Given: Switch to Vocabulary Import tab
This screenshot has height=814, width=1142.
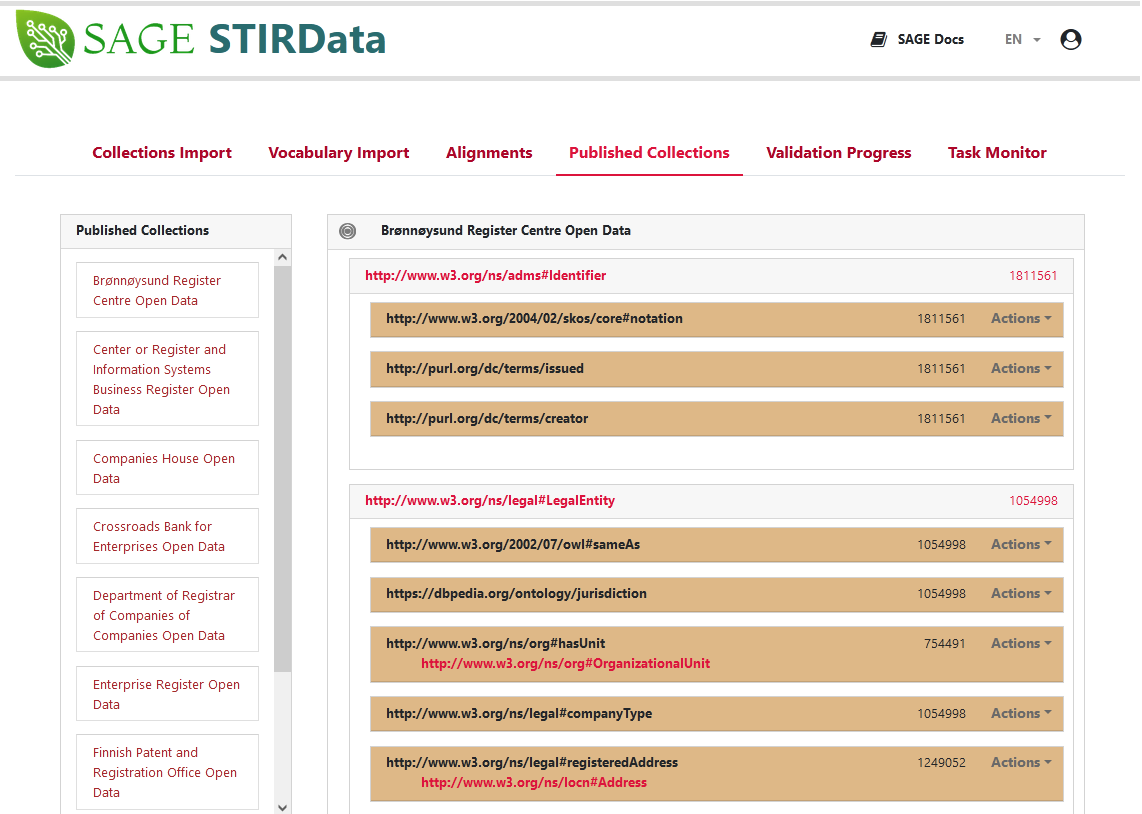Looking at the screenshot, I should (x=339, y=153).
